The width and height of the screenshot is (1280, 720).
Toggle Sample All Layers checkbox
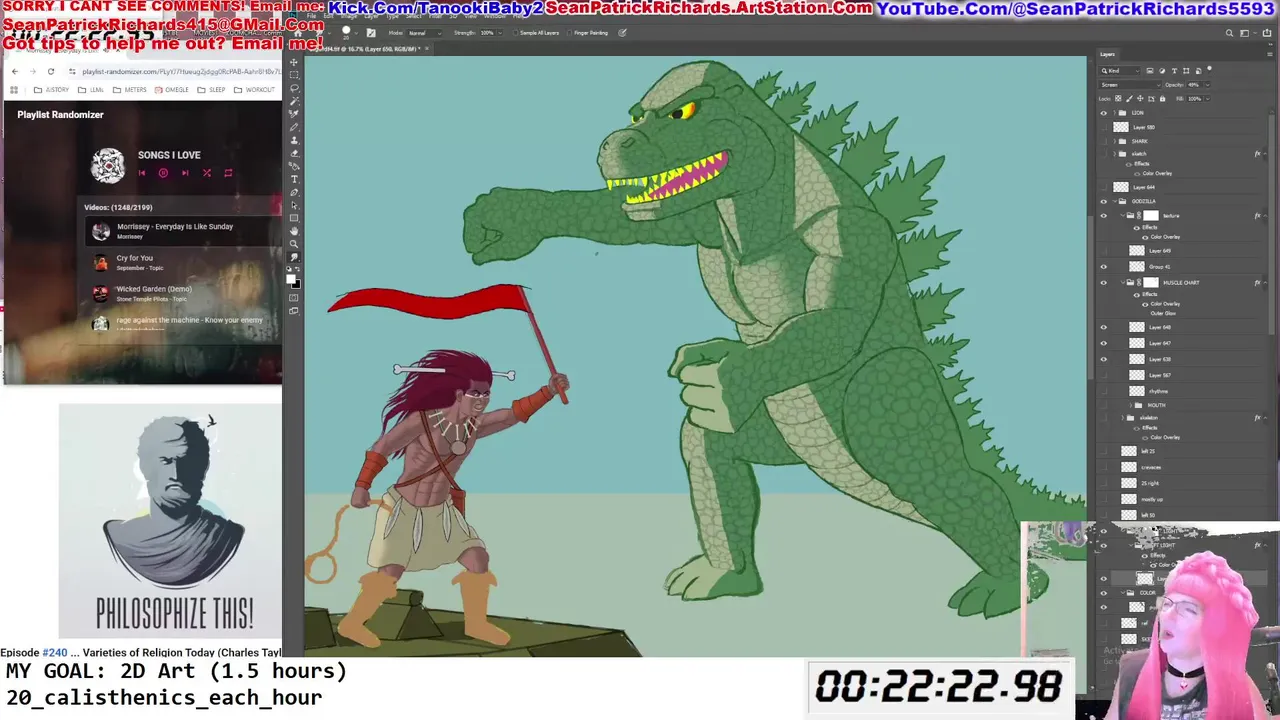pyautogui.click(x=515, y=33)
